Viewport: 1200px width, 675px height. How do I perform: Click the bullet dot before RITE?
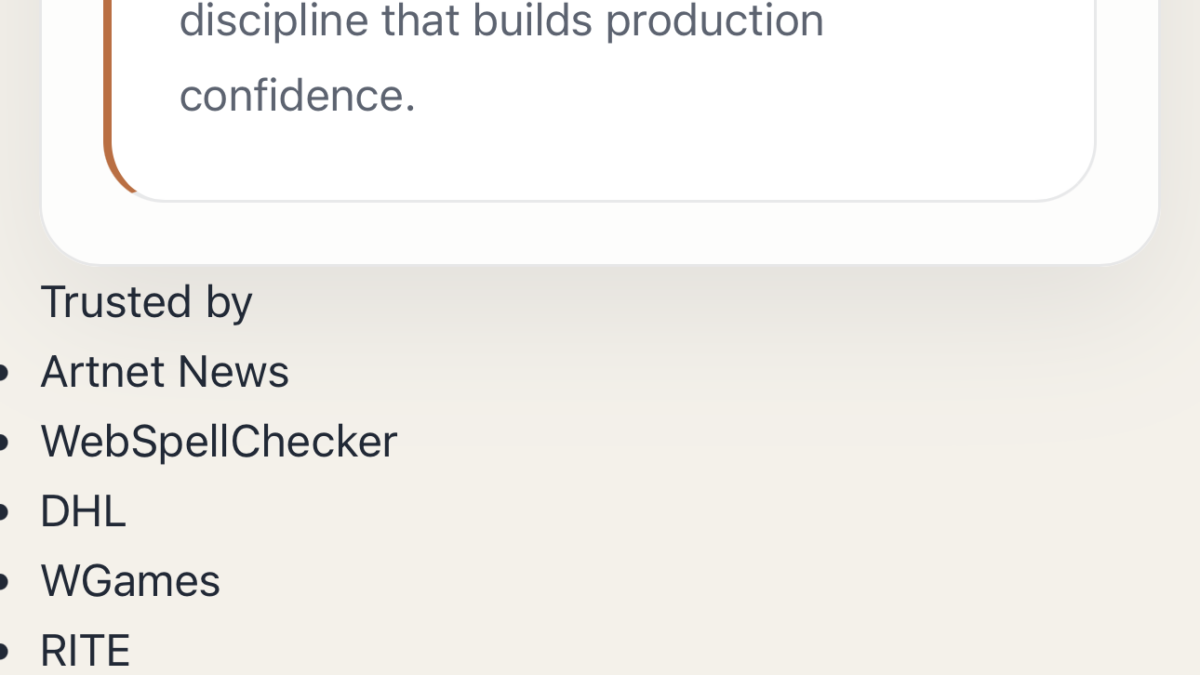click(3, 653)
